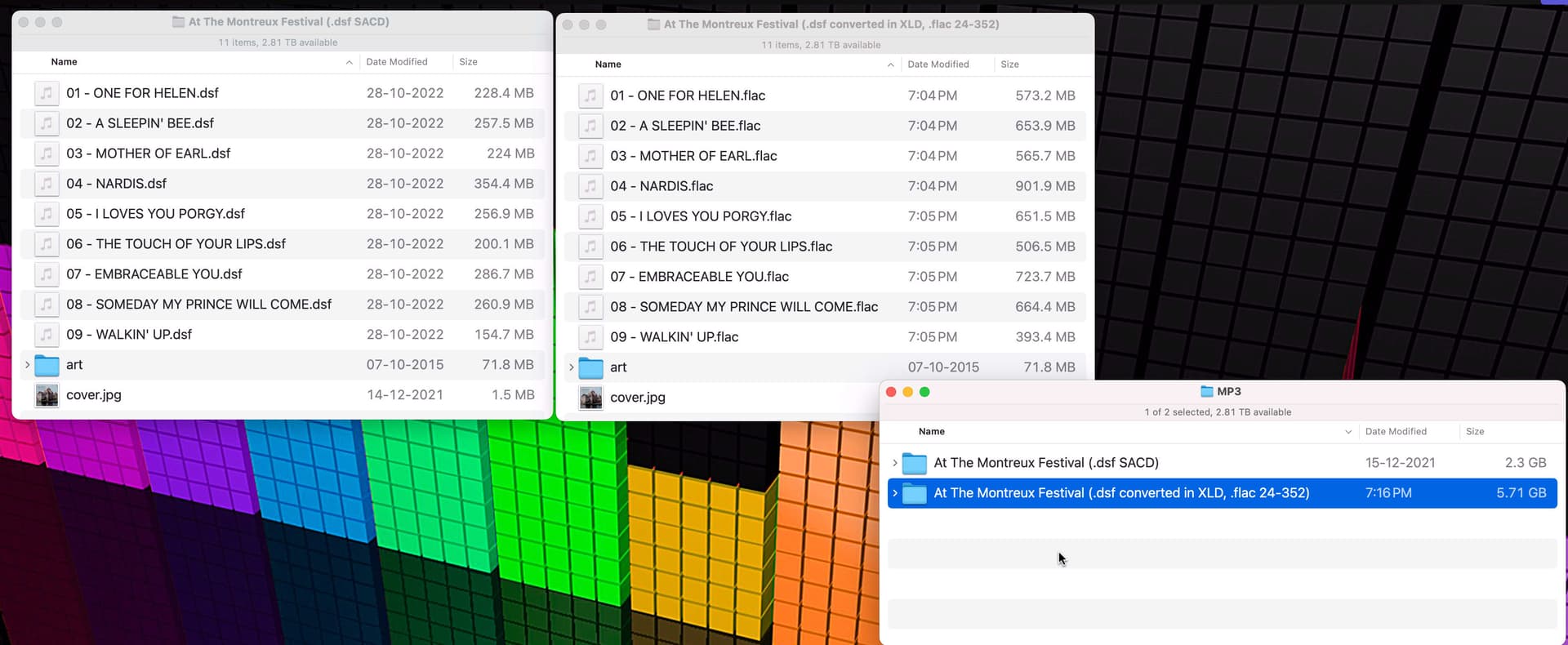This screenshot has width=1568, height=645.
Task: Click the cover.jpg thumbnail in the flac window
Action: [590, 398]
